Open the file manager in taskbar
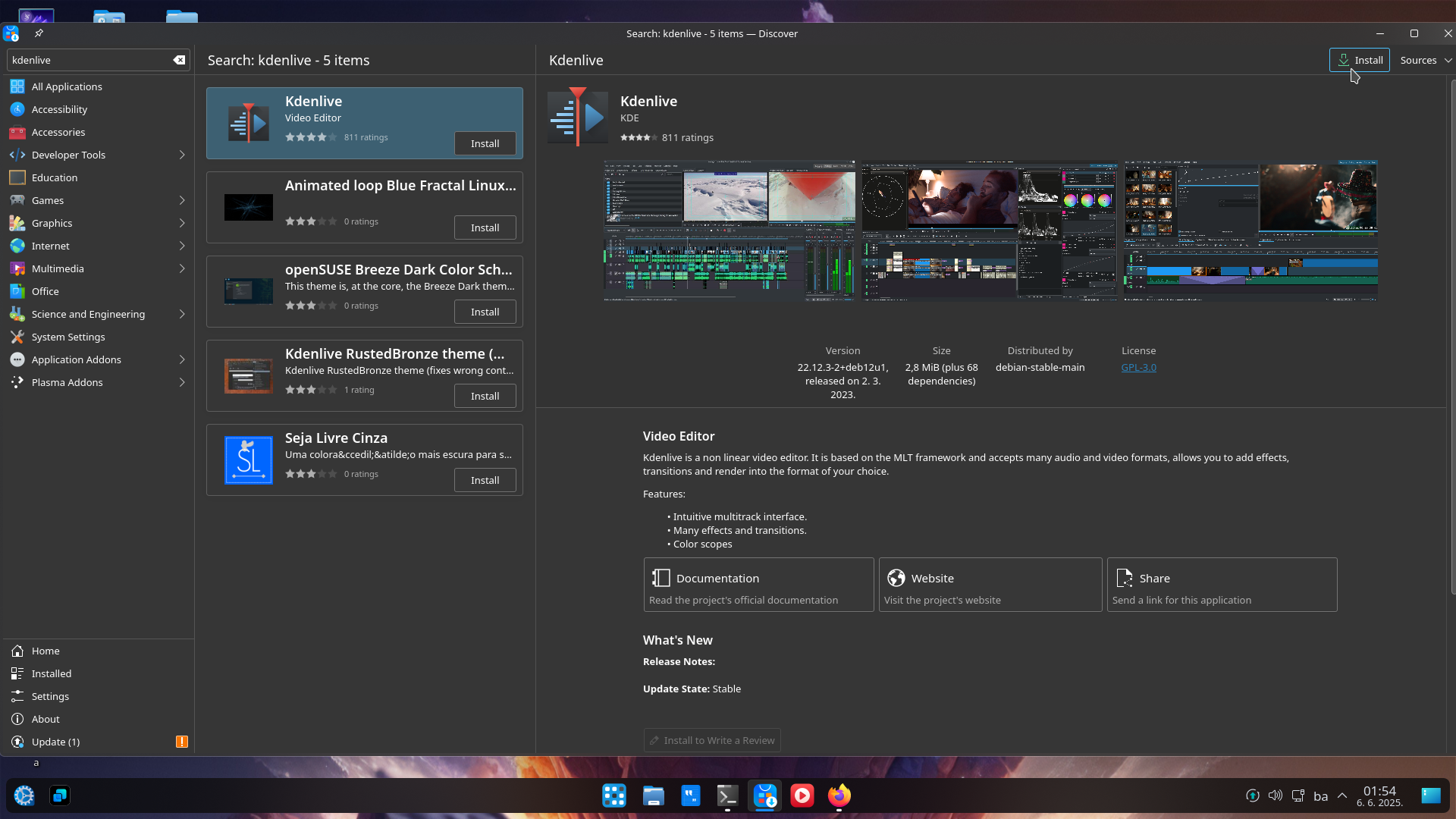The height and width of the screenshot is (819, 1456). point(653,795)
